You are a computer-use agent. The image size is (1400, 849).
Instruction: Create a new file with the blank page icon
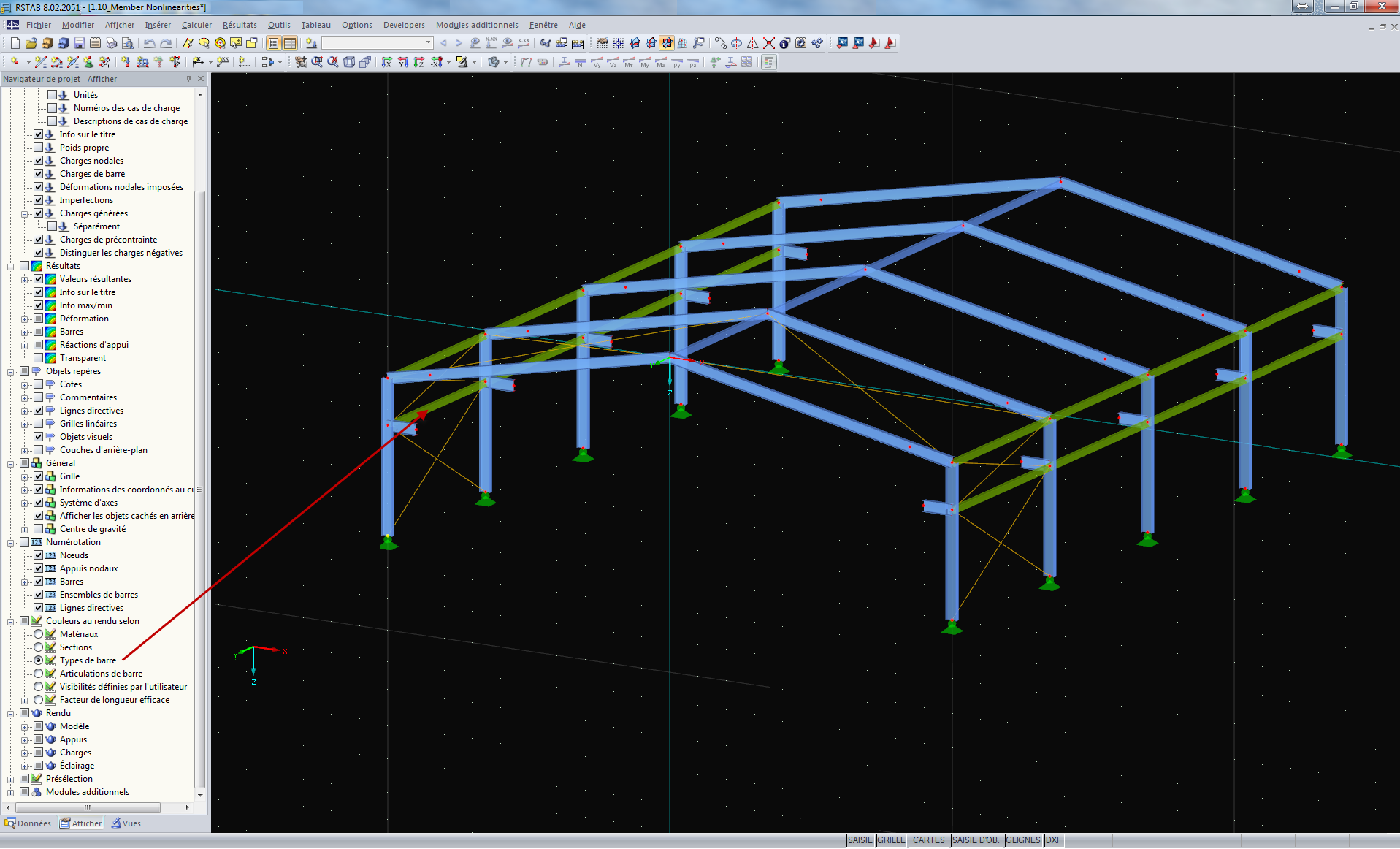click(x=15, y=43)
